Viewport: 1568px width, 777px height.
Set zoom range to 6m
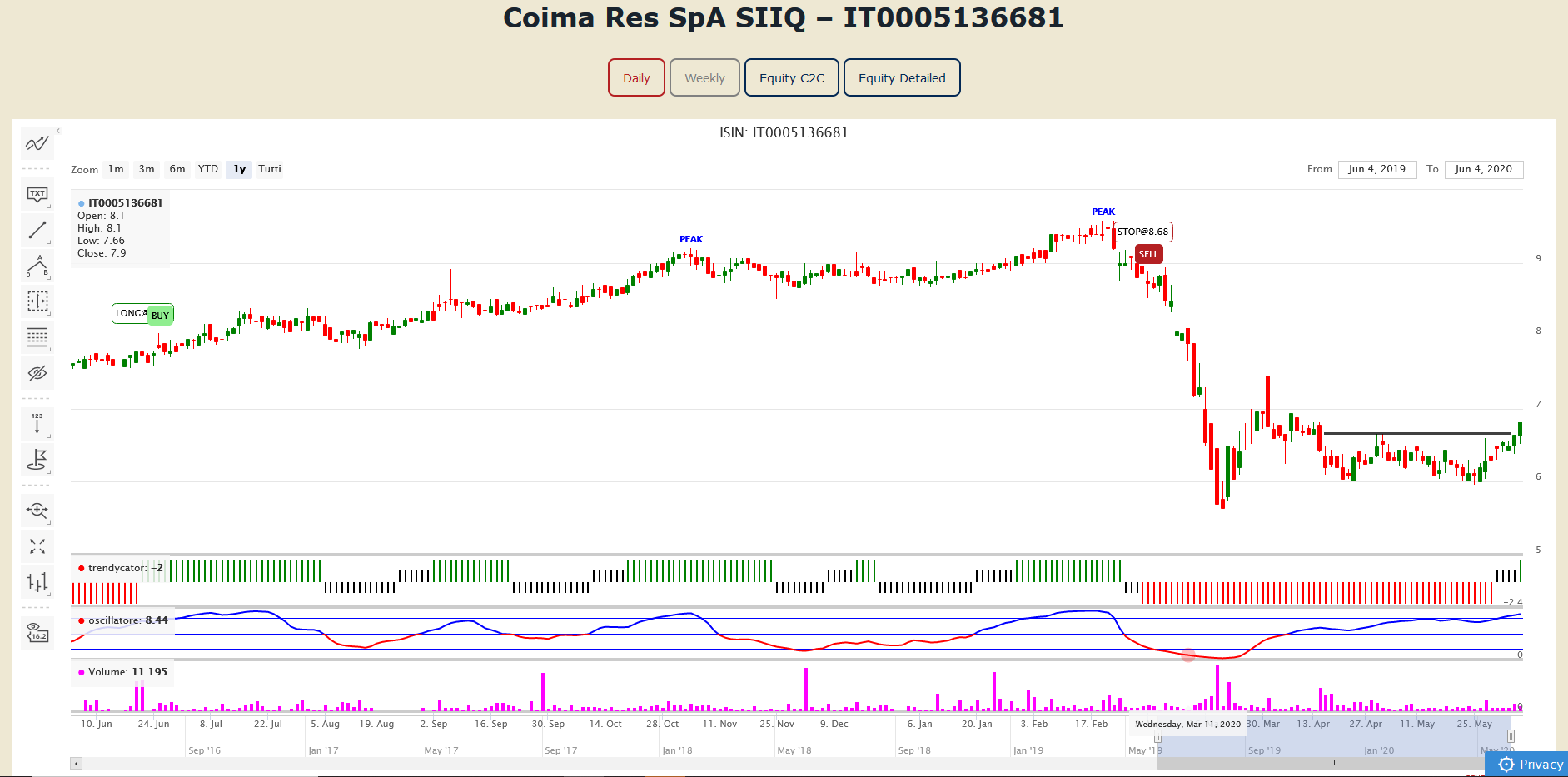(x=177, y=169)
